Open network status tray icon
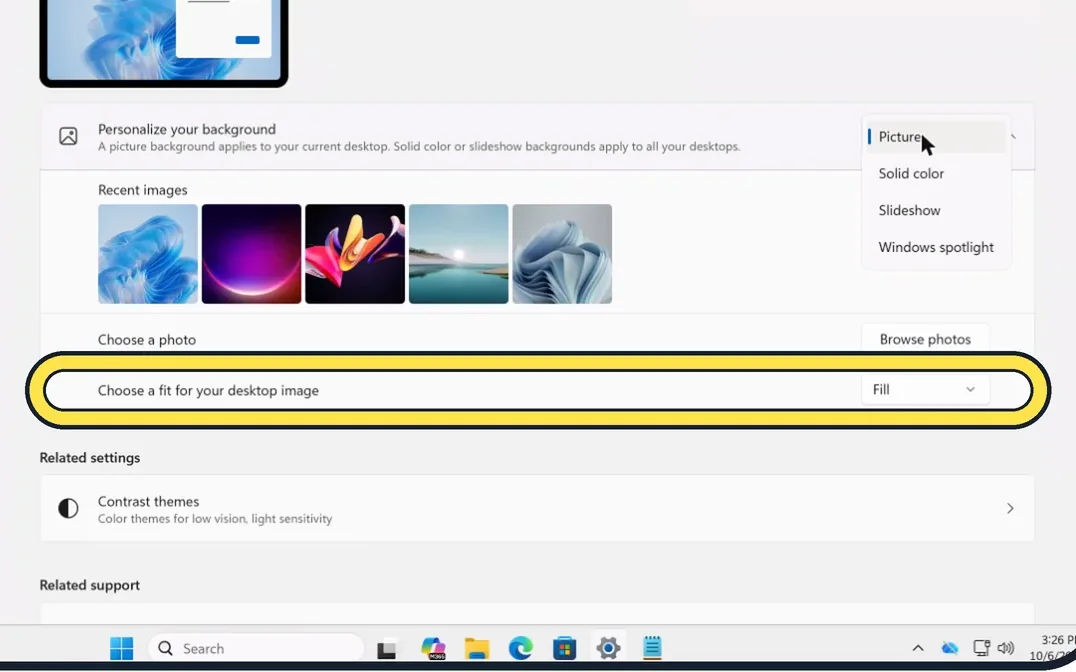The image size is (1076, 672). pos(981,648)
